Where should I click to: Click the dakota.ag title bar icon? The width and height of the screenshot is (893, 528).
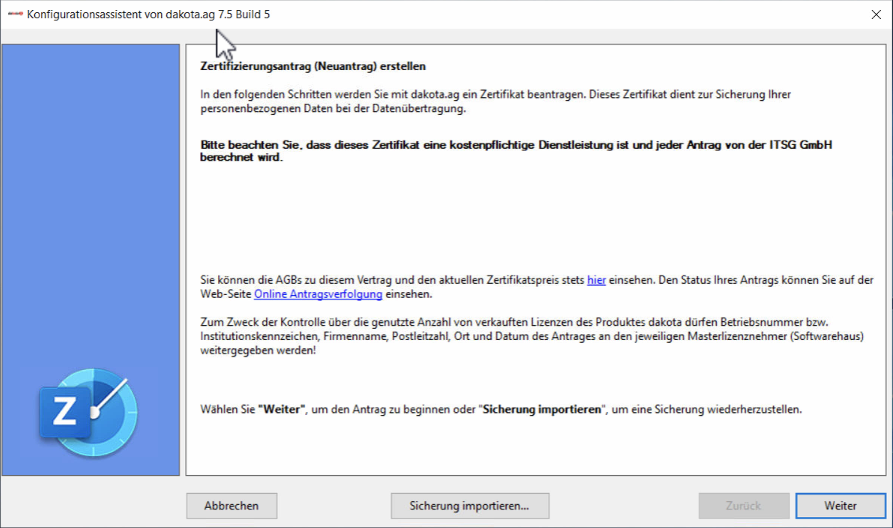point(15,14)
